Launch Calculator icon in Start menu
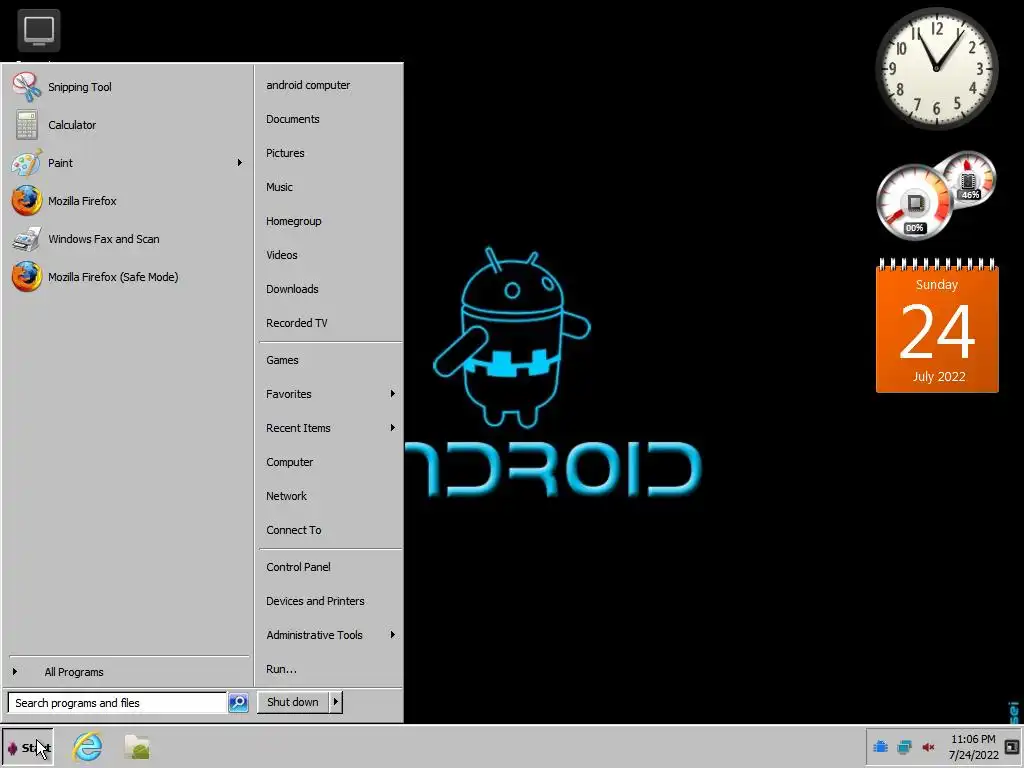 (x=27, y=125)
